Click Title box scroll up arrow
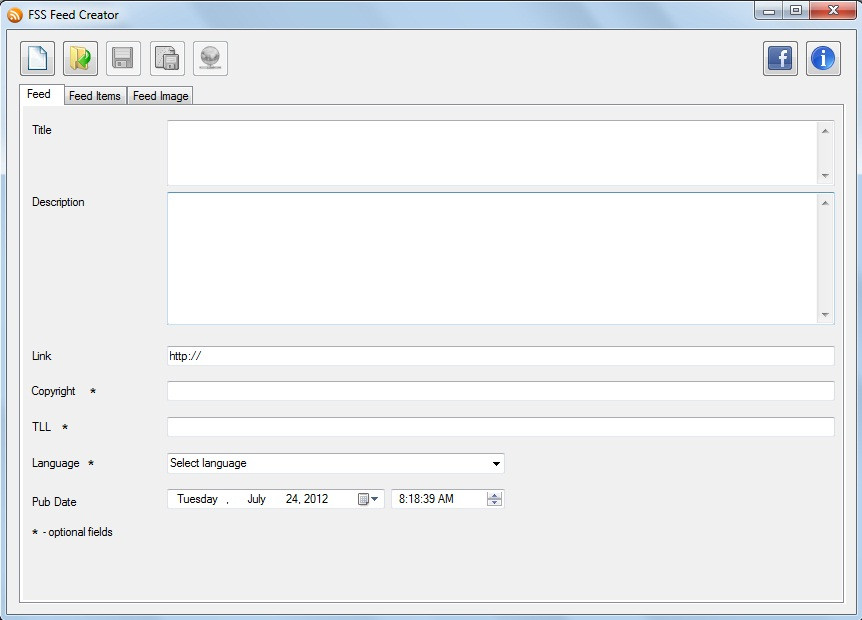The height and width of the screenshot is (620, 862). coord(825,131)
